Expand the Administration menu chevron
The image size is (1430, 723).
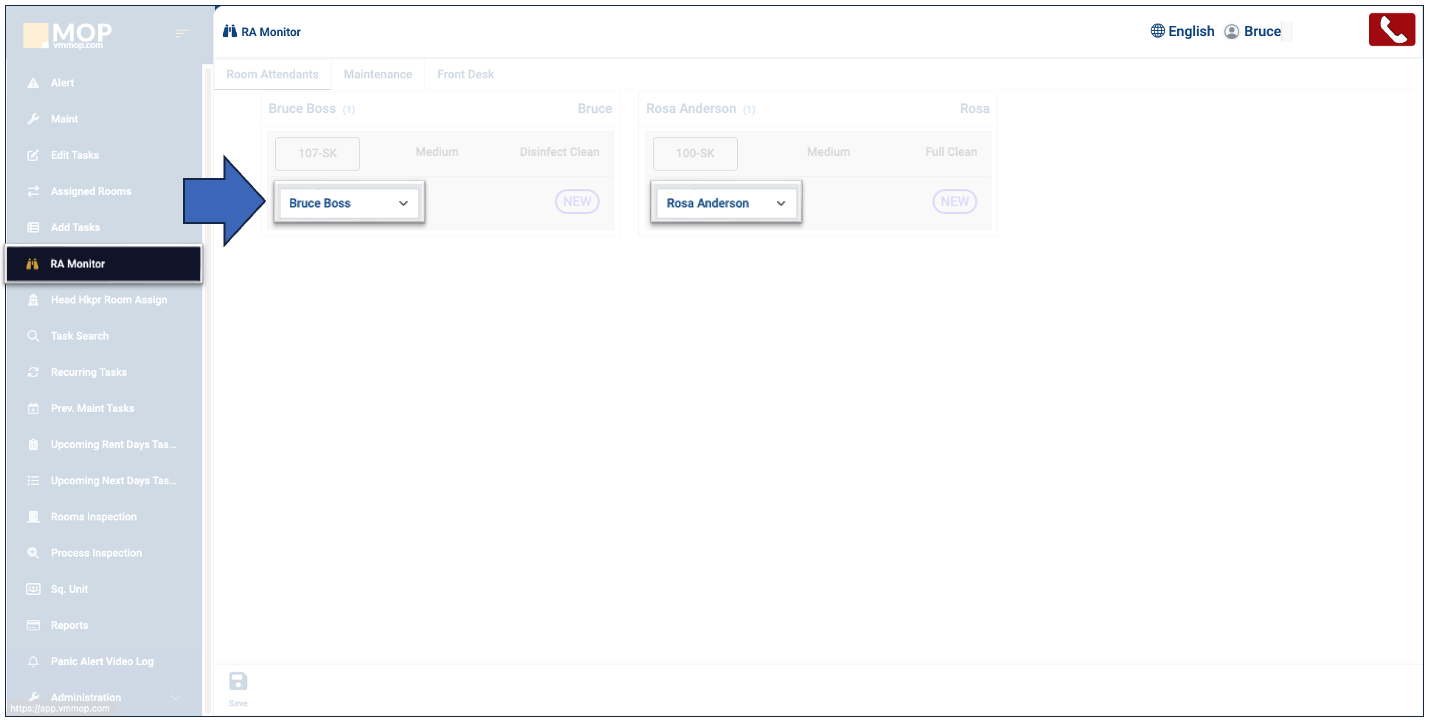177,697
